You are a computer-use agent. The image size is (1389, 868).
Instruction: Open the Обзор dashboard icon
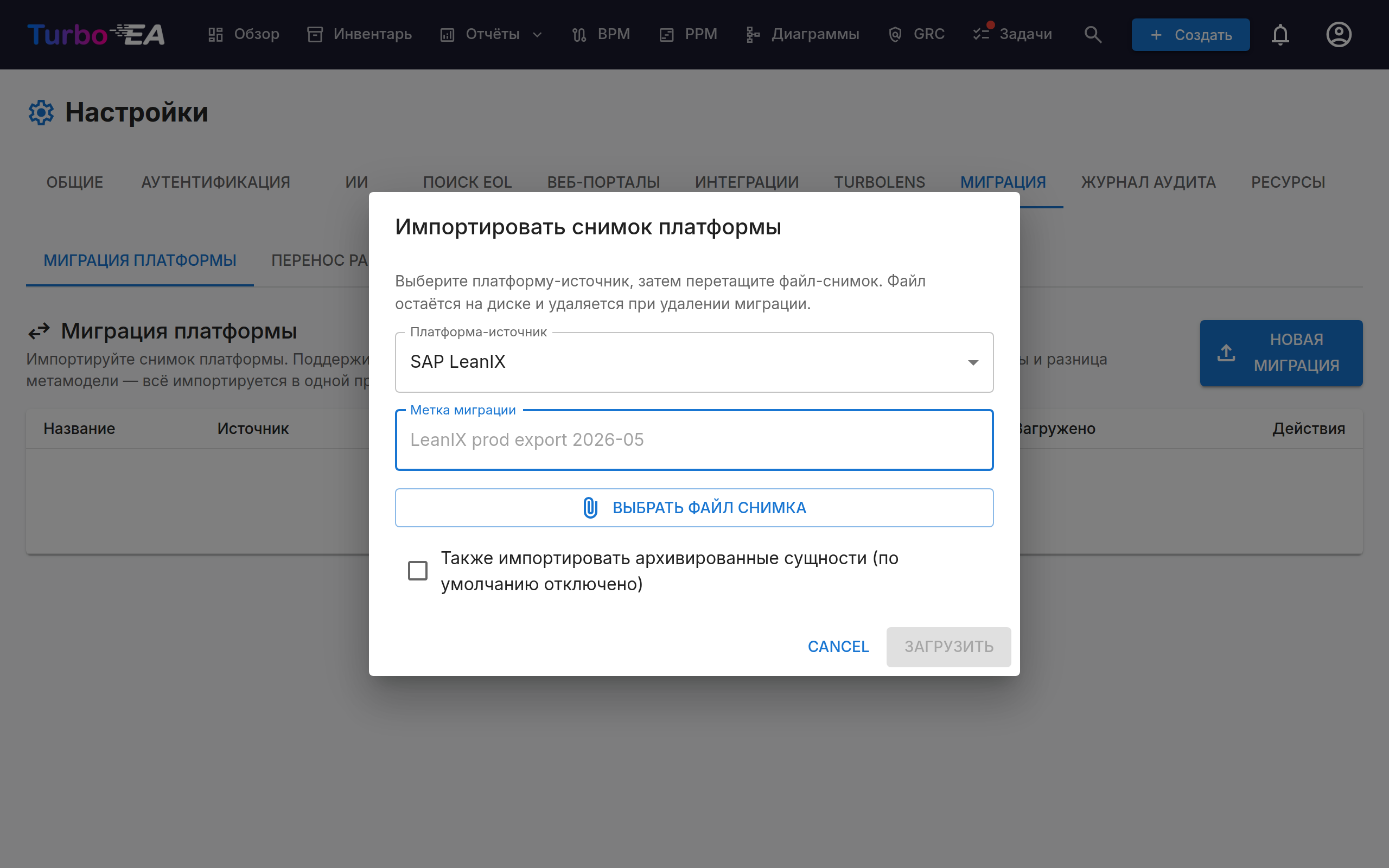(215, 34)
